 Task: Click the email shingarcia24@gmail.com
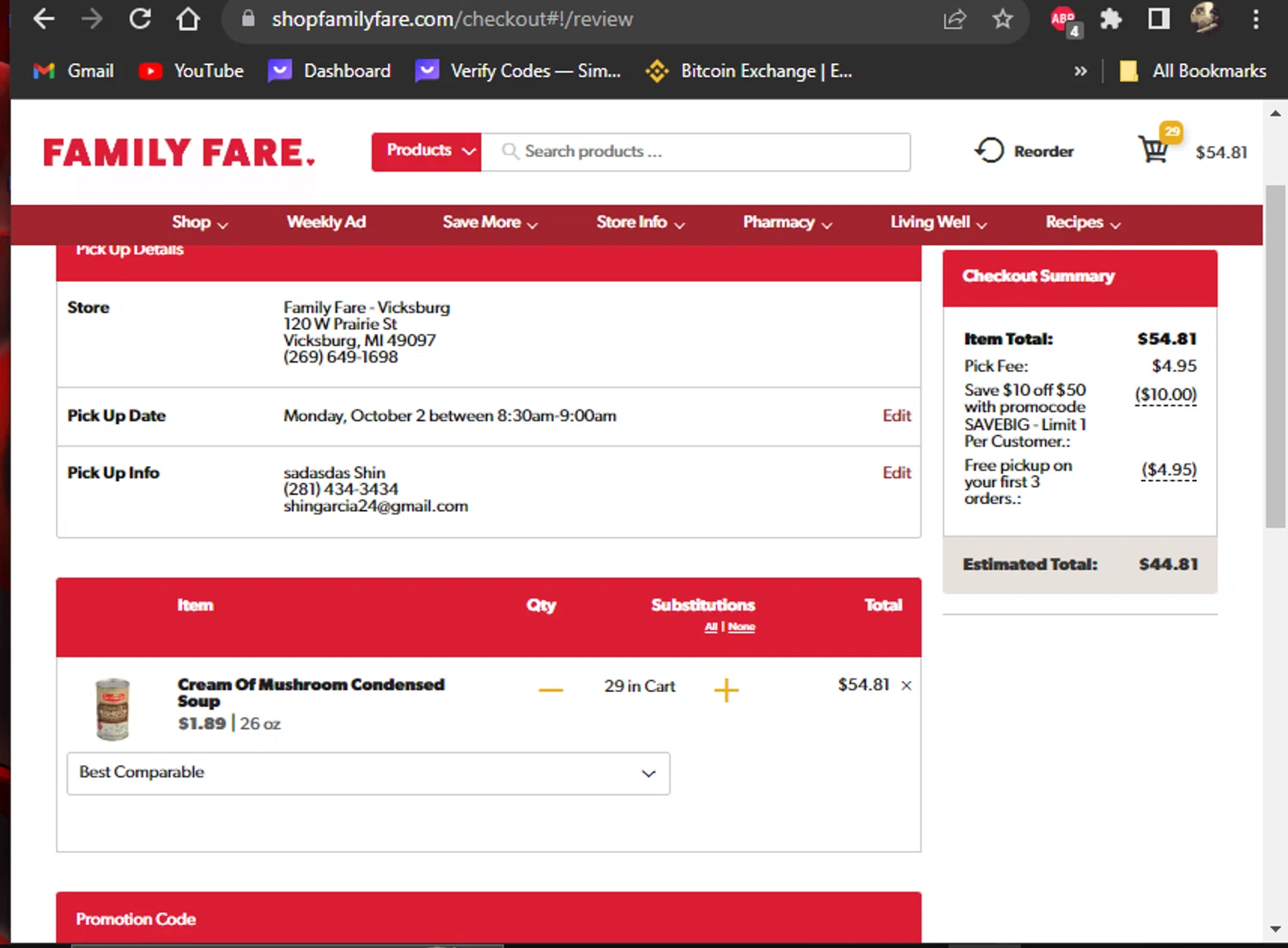click(376, 507)
